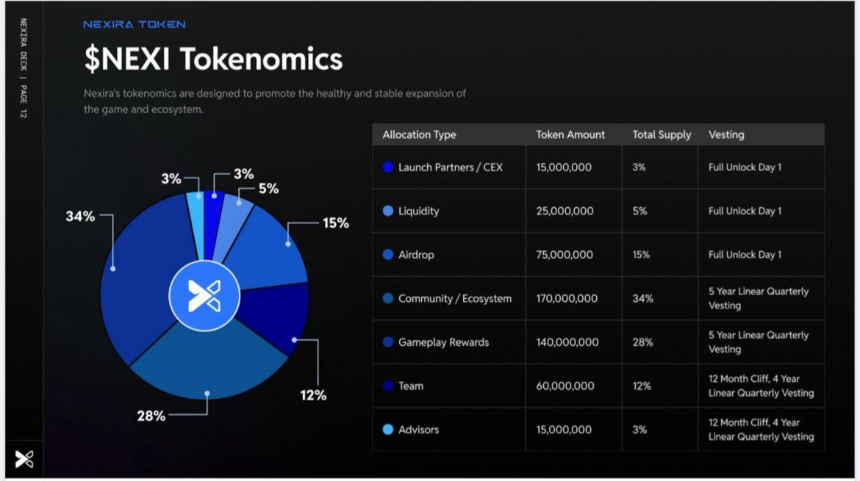Select the 15% pie slice label
860x481 pixels.
(336, 223)
